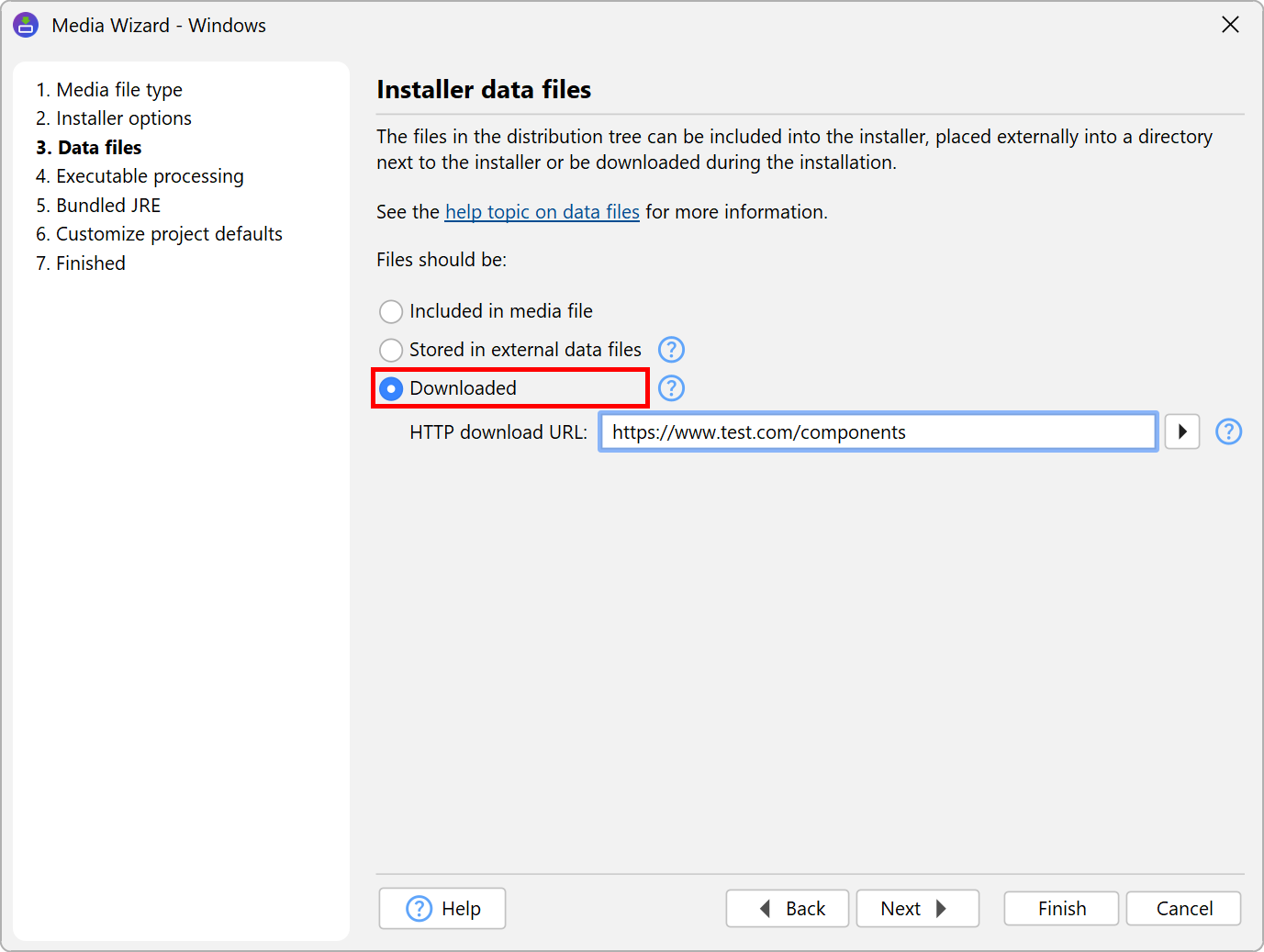Screen dimensions: 1264x952
Task: Go Back to previous wizard step
Action: click(x=788, y=909)
